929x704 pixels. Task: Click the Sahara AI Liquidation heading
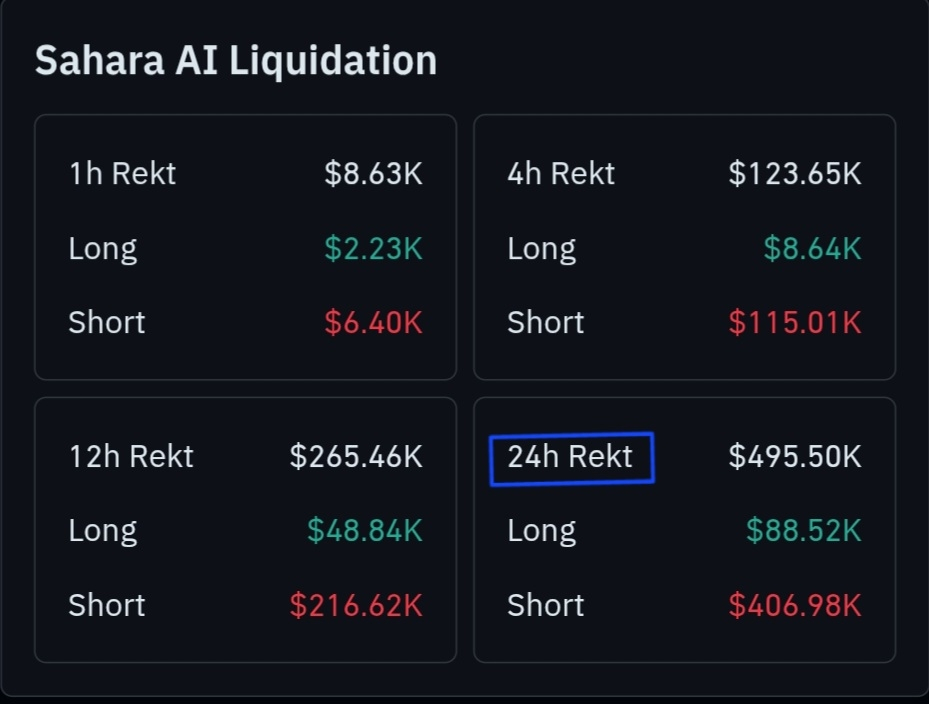(236, 60)
